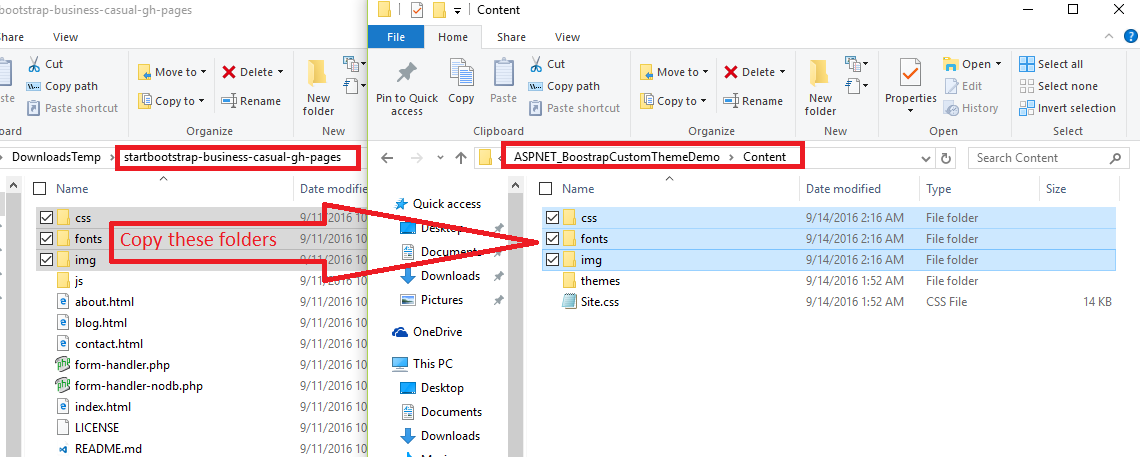Click Rename in left window ribbon

(252, 101)
